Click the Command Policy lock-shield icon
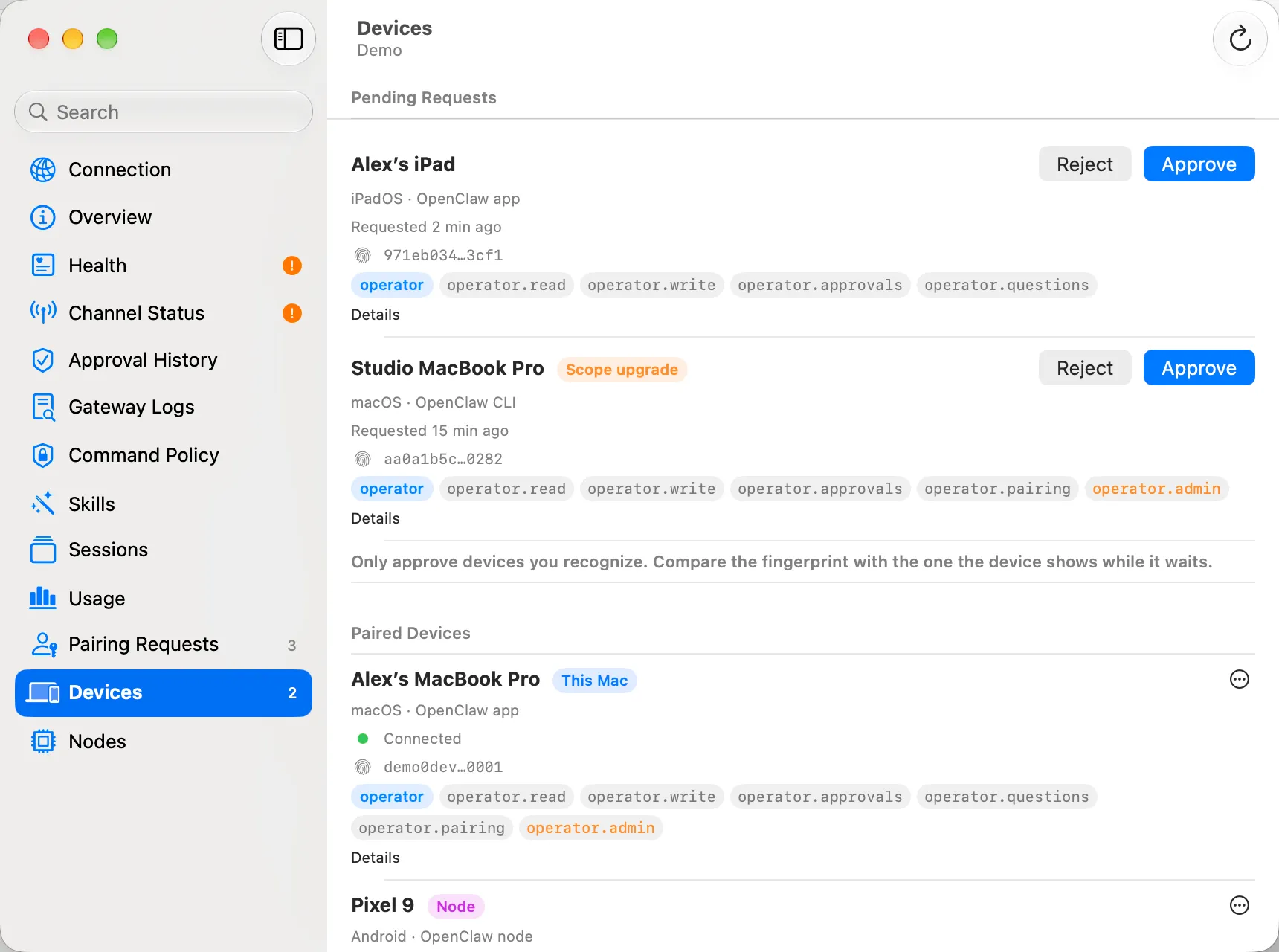 coord(43,455)
